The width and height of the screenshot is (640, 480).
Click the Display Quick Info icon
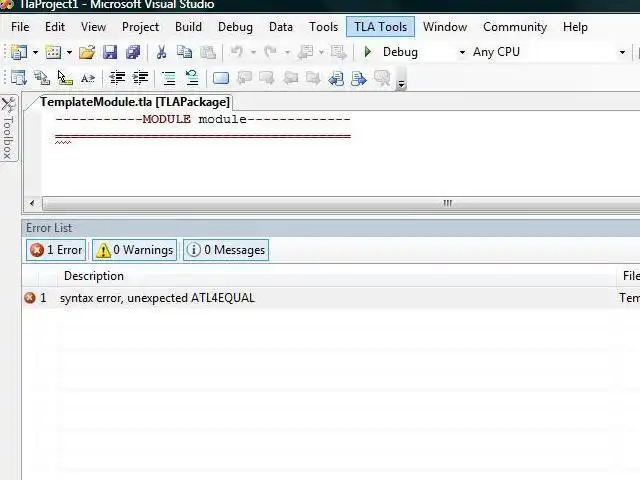64,78
